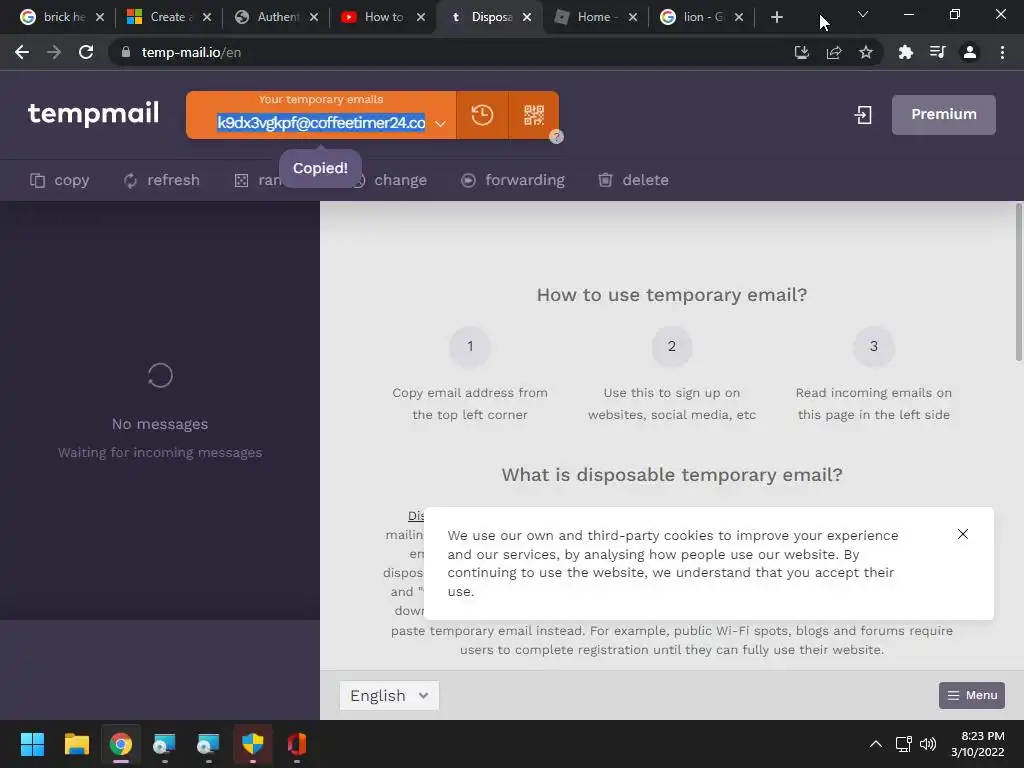Close the 'lion' Google tab
This screenshot has height=768, width=1024.
pos(739,17)
